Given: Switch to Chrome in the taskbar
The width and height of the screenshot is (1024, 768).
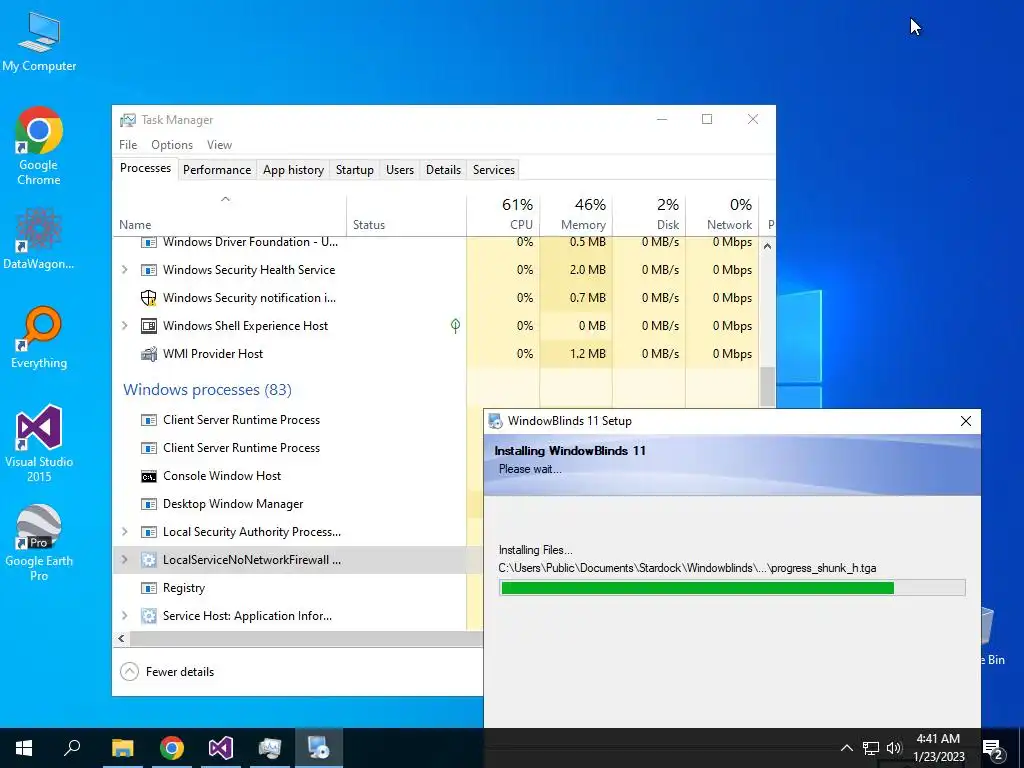Looking at the screenshot, I should 172,748.
